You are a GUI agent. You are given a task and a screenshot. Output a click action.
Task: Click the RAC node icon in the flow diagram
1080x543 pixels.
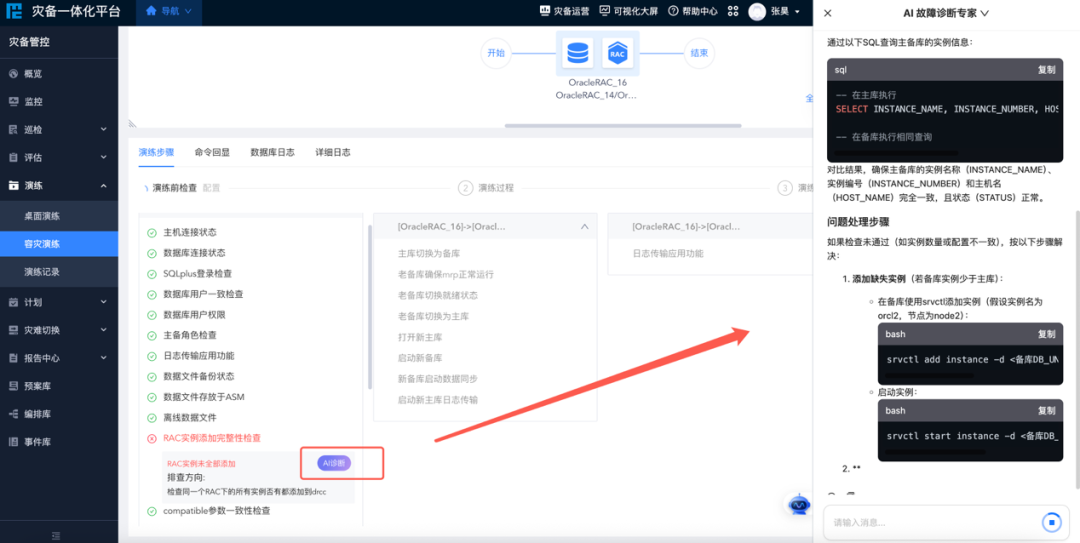pos(617,53)
